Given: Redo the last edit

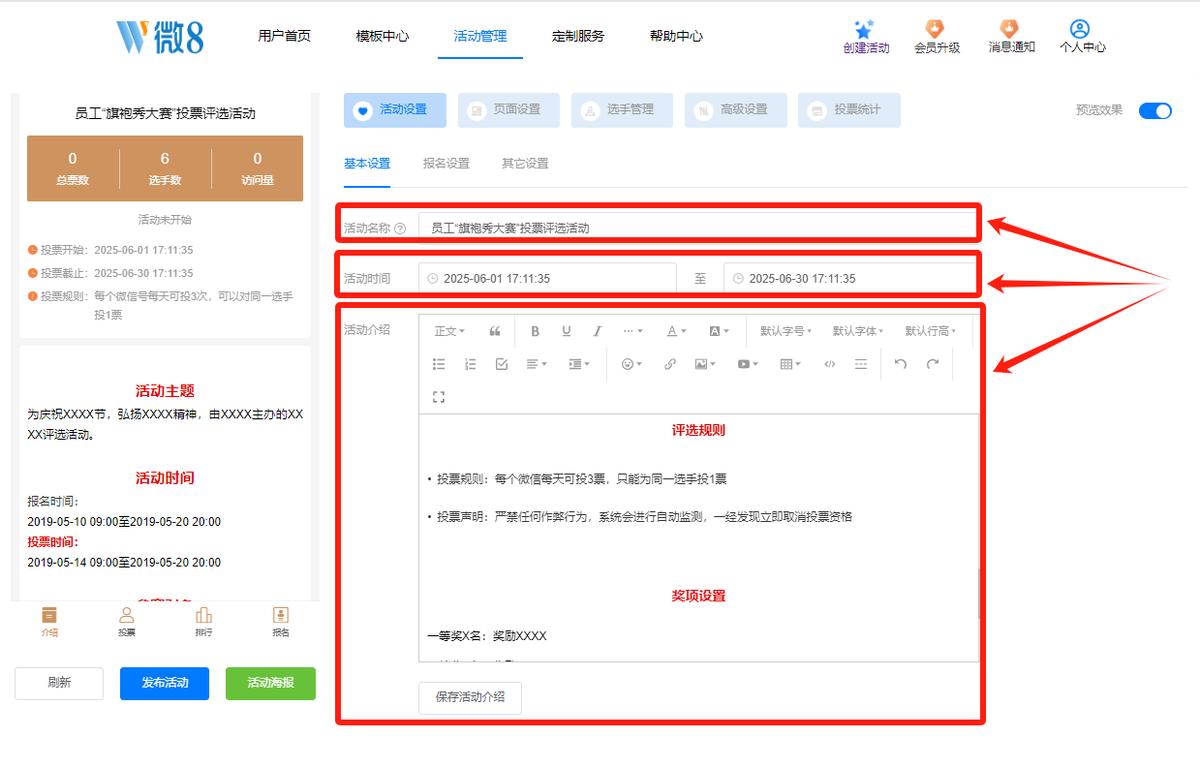Looking at the screenshot, I should (x=933, y=364).
